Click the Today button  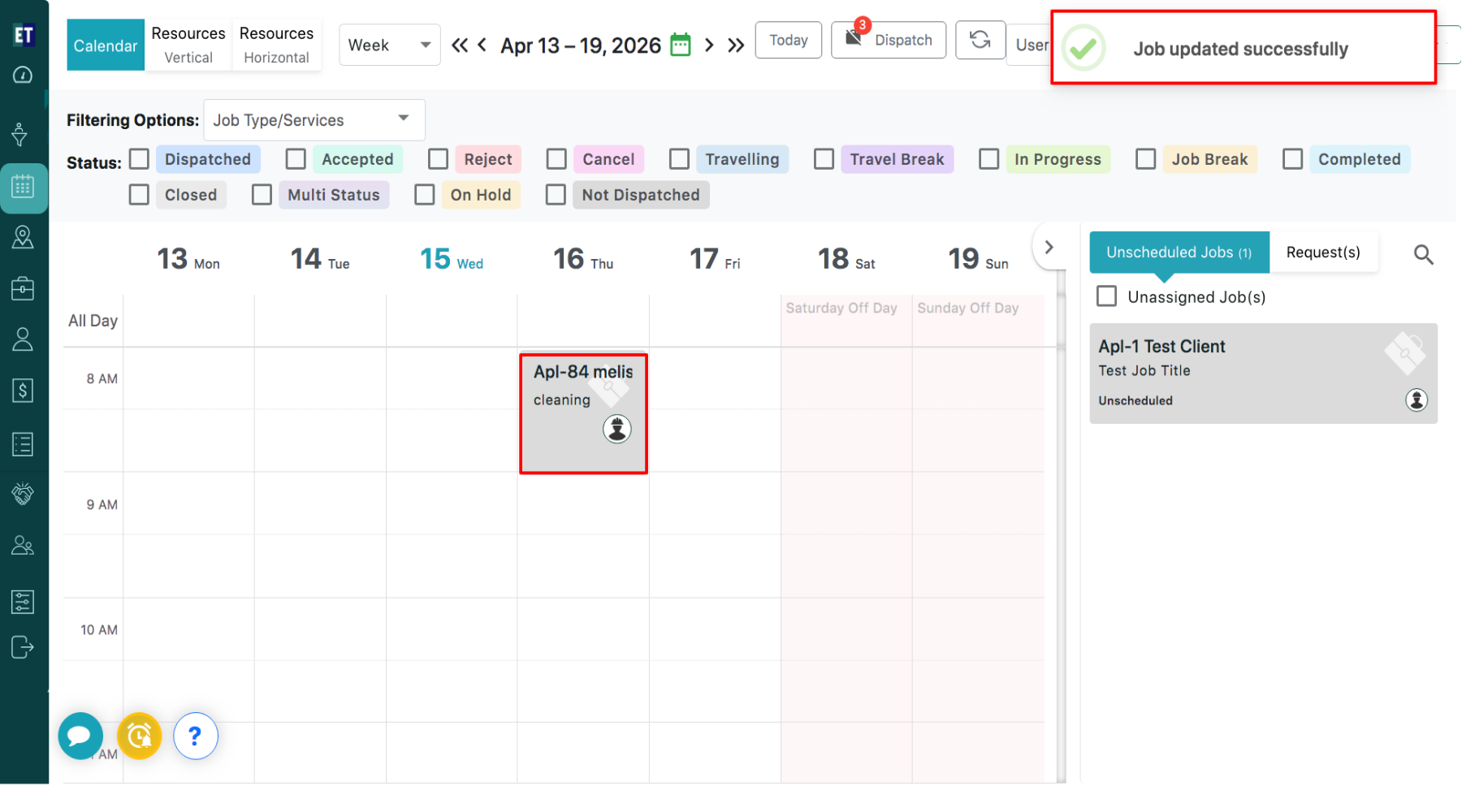point(788,40)
